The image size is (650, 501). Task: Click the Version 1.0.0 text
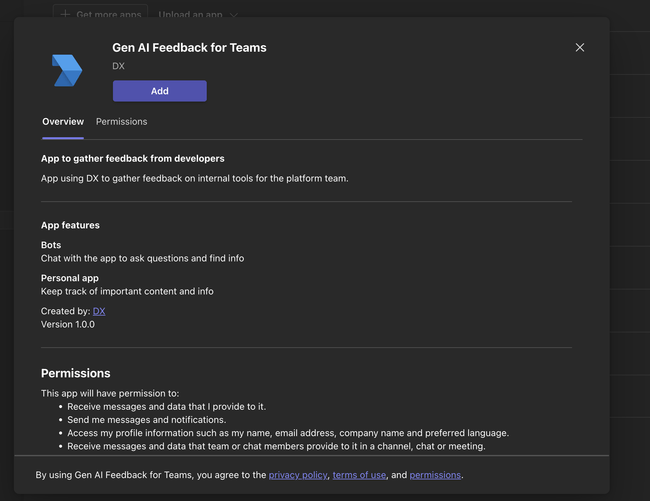68,324
